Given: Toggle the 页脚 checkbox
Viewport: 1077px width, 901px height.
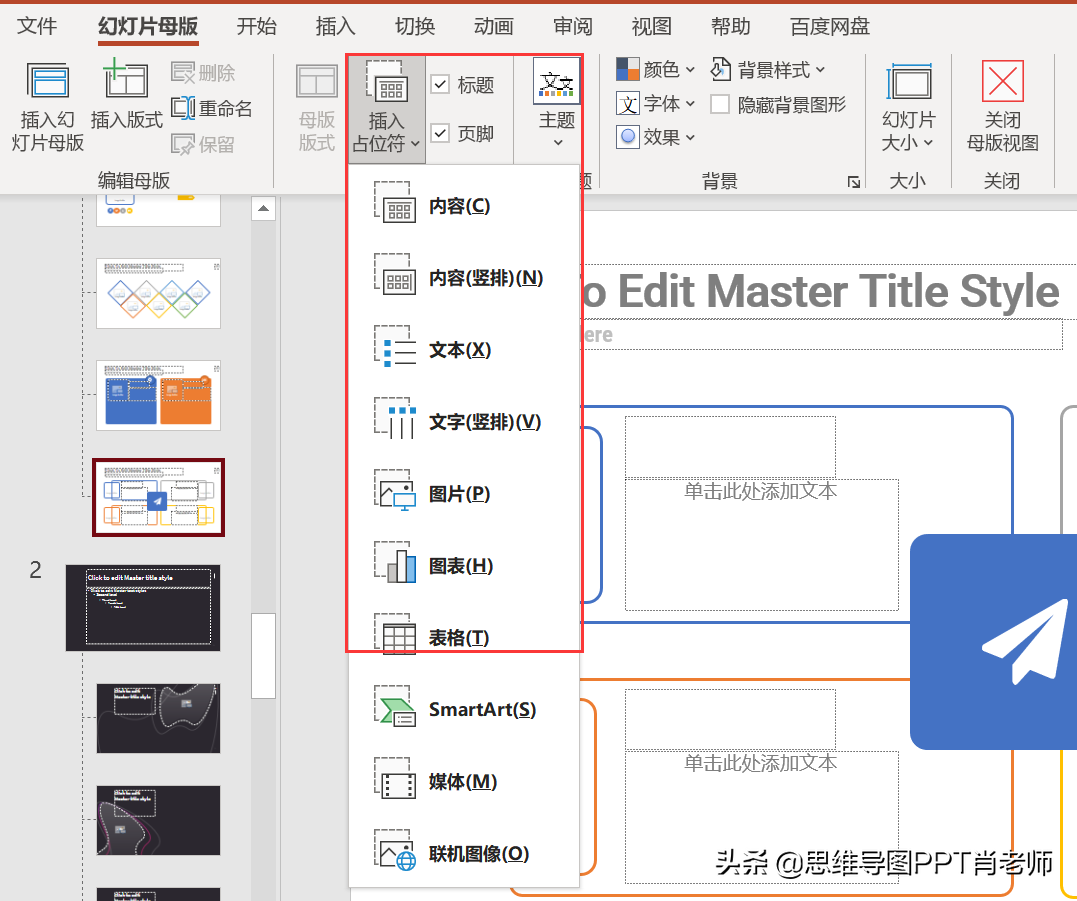Looking at the screenshot, I should tap(440, 133).
